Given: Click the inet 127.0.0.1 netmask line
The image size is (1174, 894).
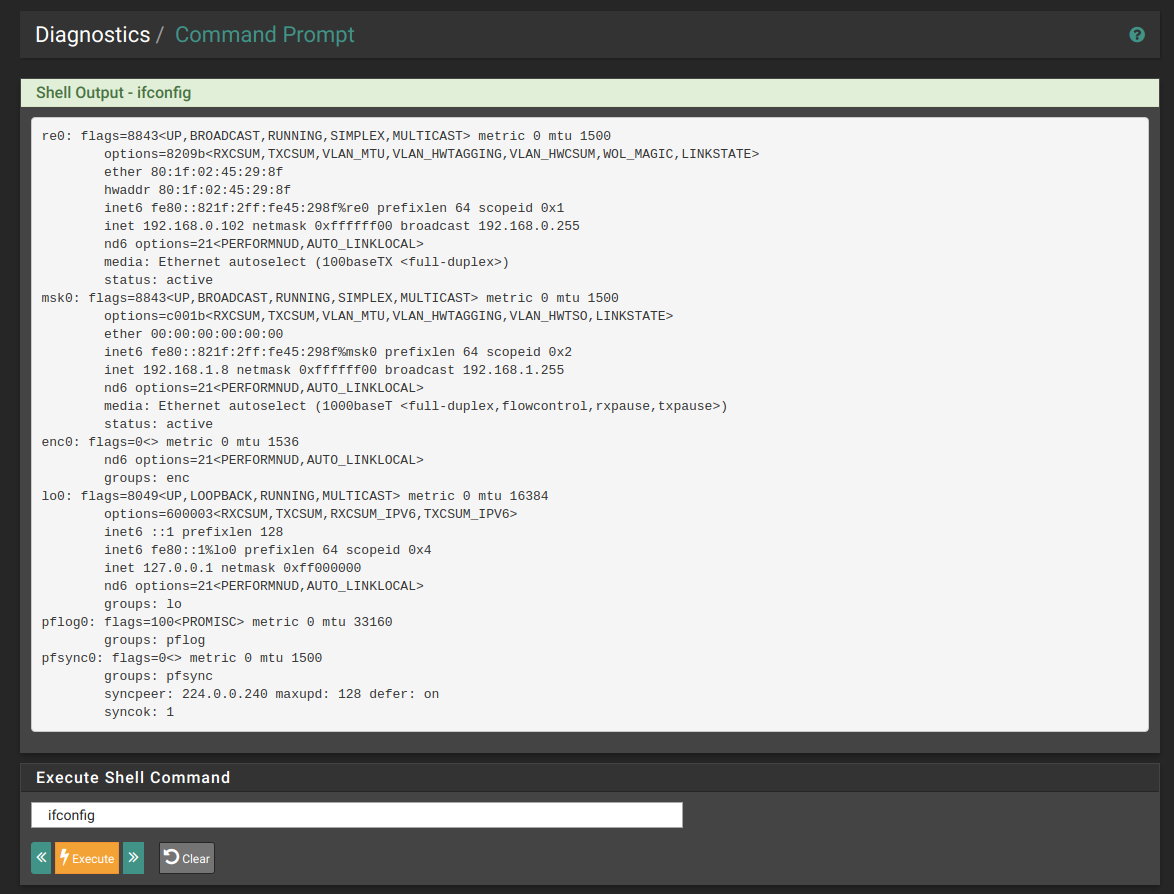Looking at the screenshot, I should coord(232,568).
